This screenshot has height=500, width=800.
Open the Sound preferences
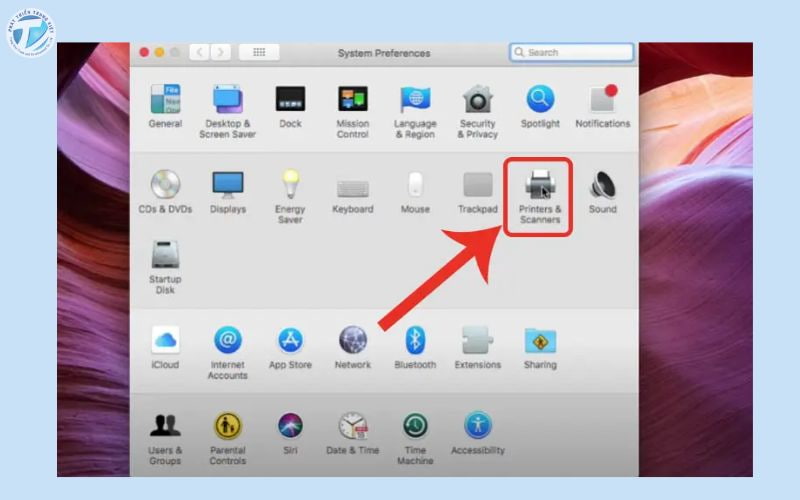[x=602, y=185]
